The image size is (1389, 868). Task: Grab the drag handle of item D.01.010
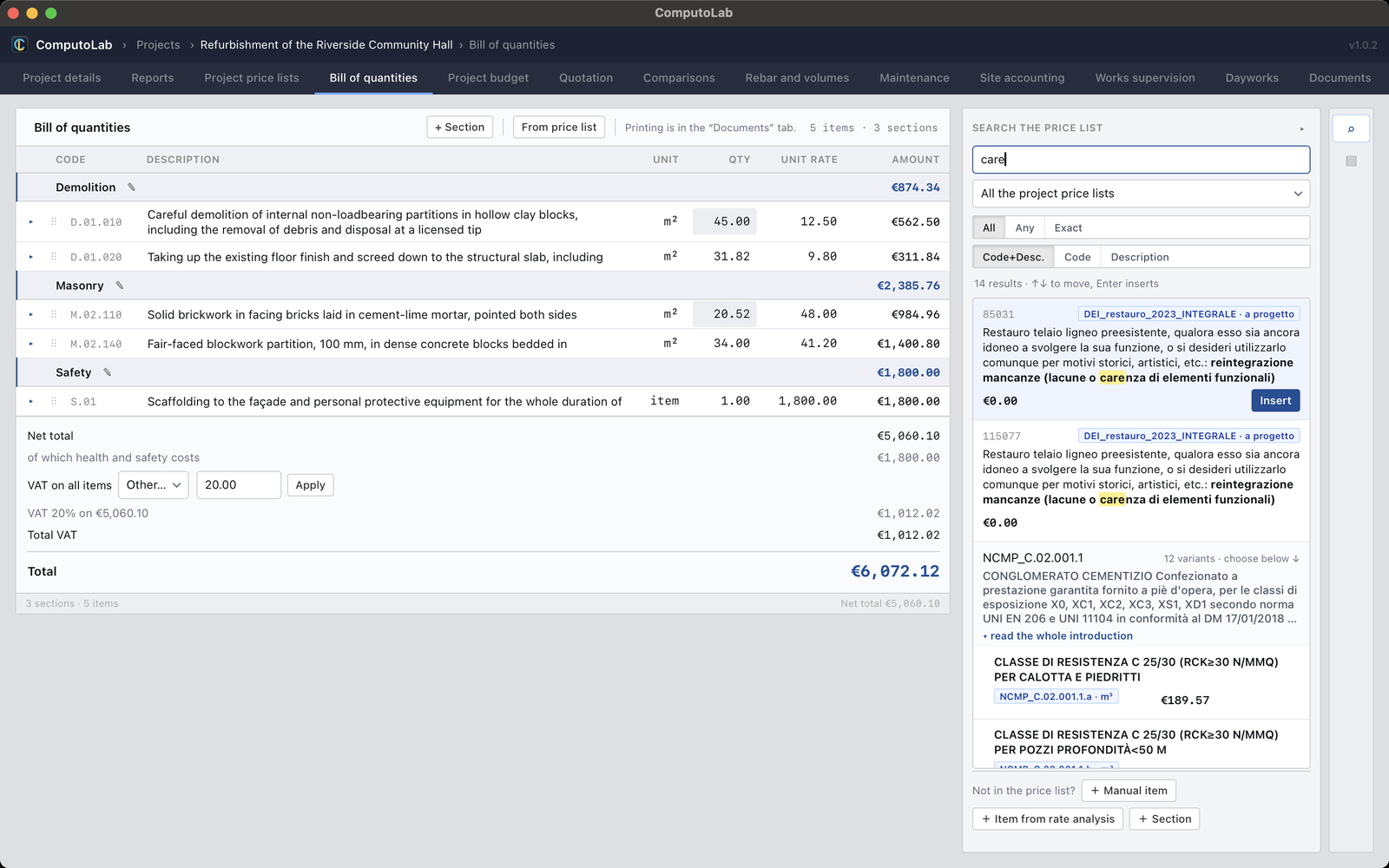pos(54,222)
